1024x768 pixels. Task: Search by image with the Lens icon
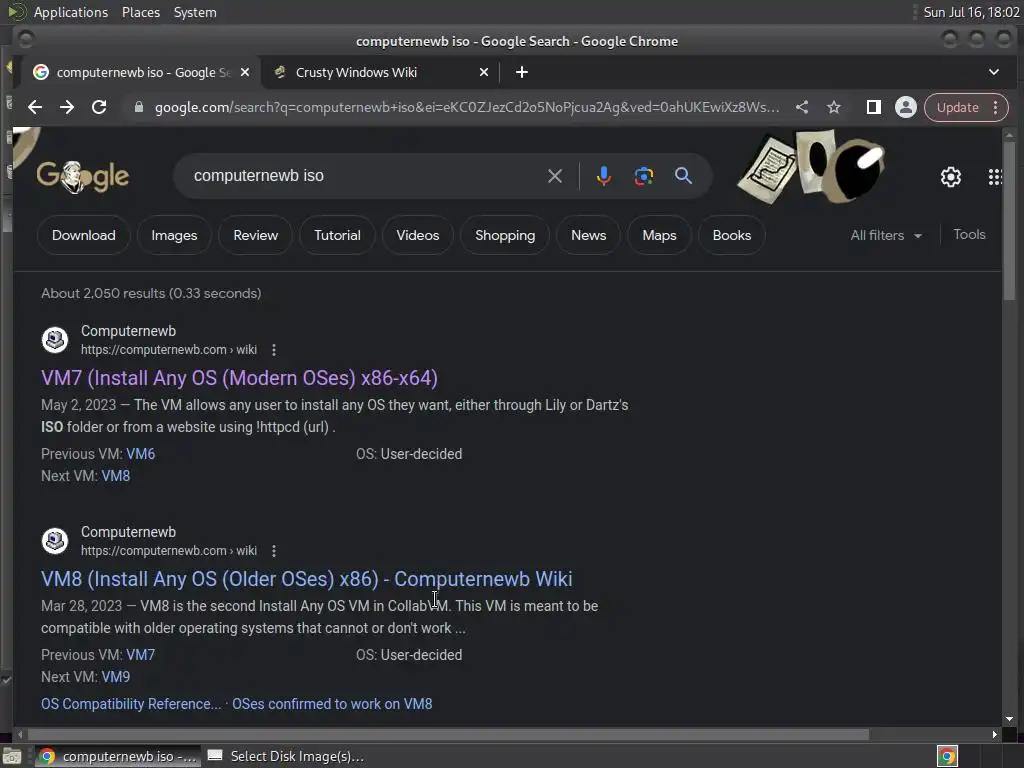(643, 176)
